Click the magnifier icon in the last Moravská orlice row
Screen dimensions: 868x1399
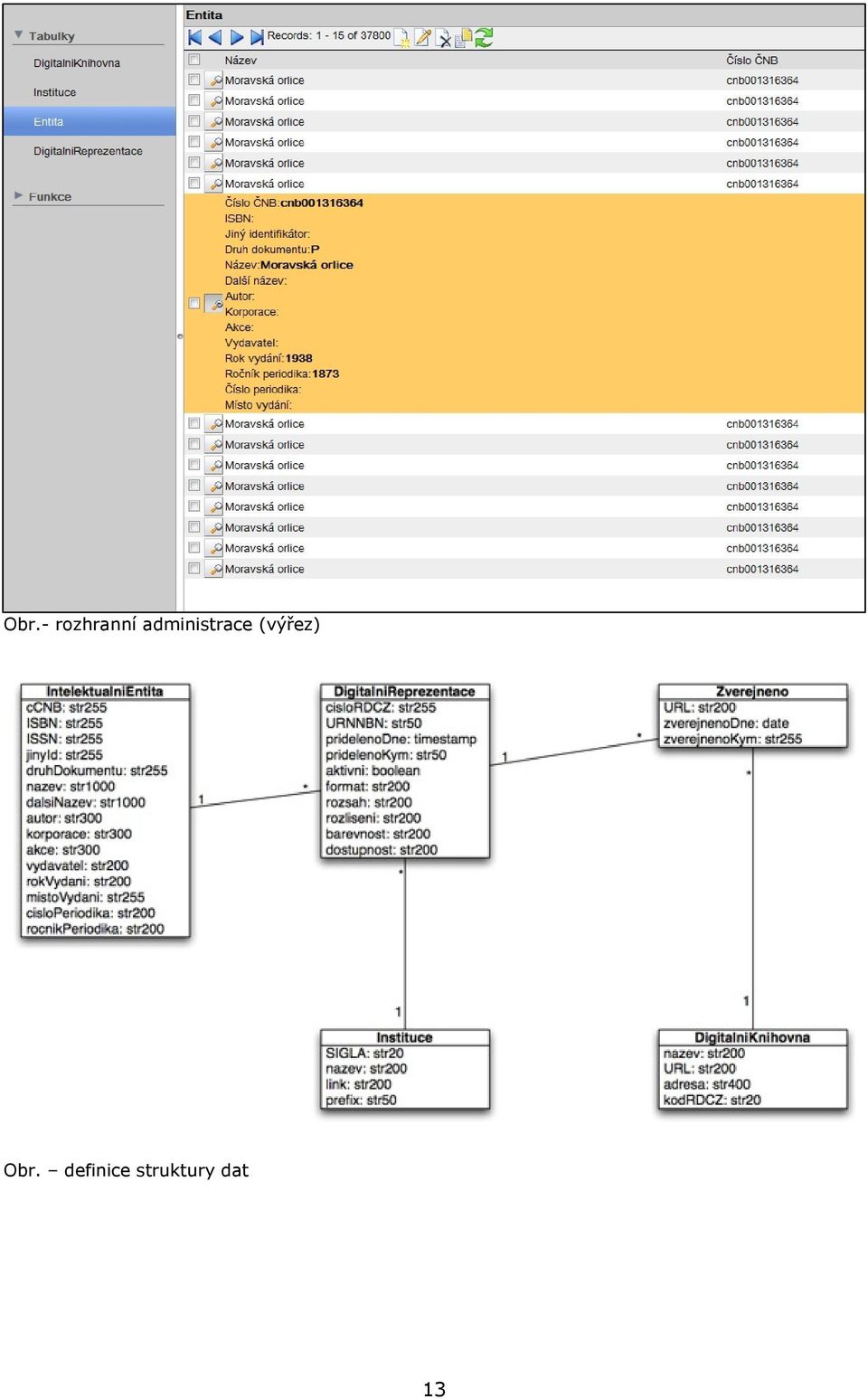[x=215, y=569]
